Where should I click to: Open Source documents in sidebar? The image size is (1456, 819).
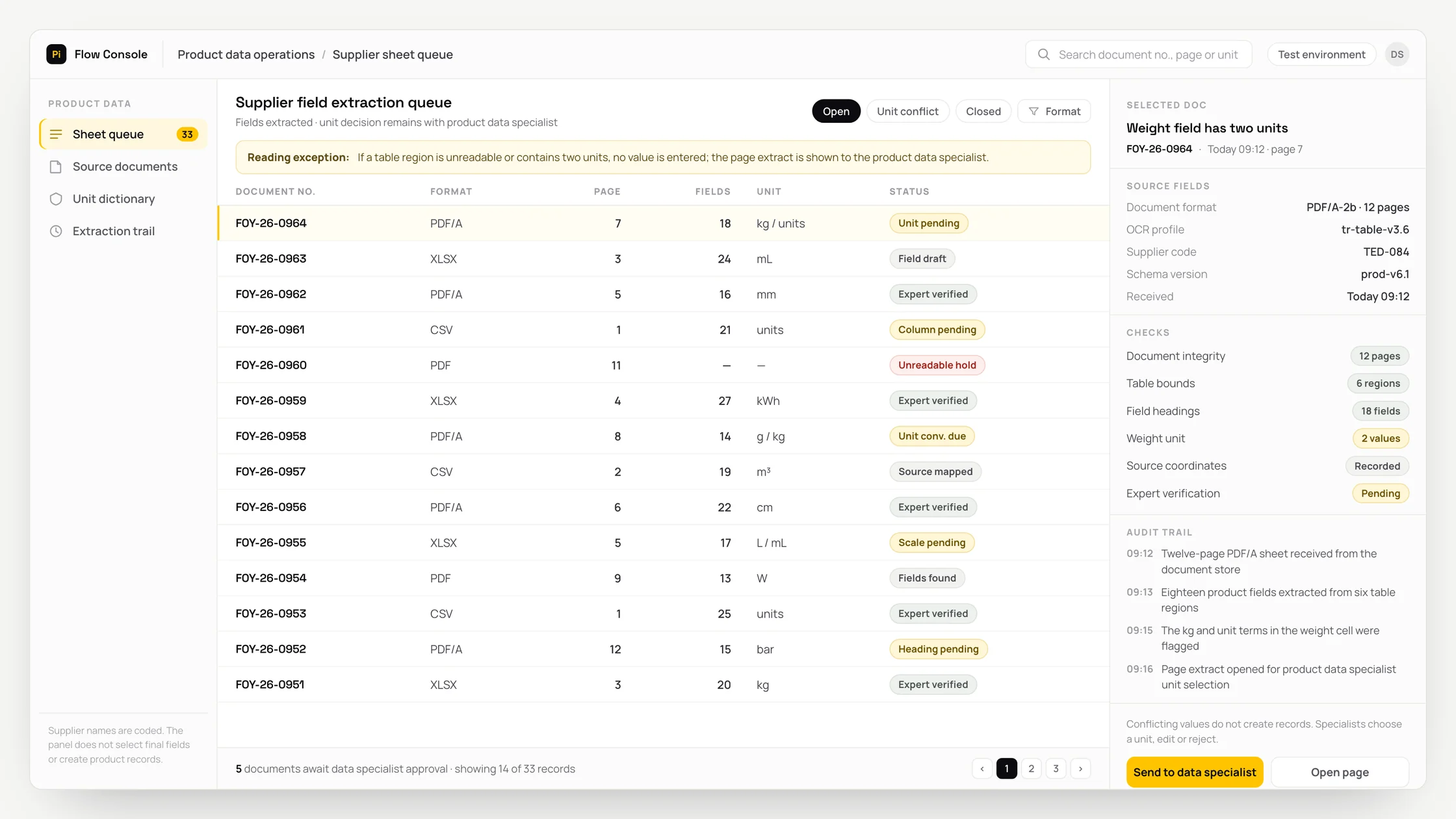[x=123, y=166]
